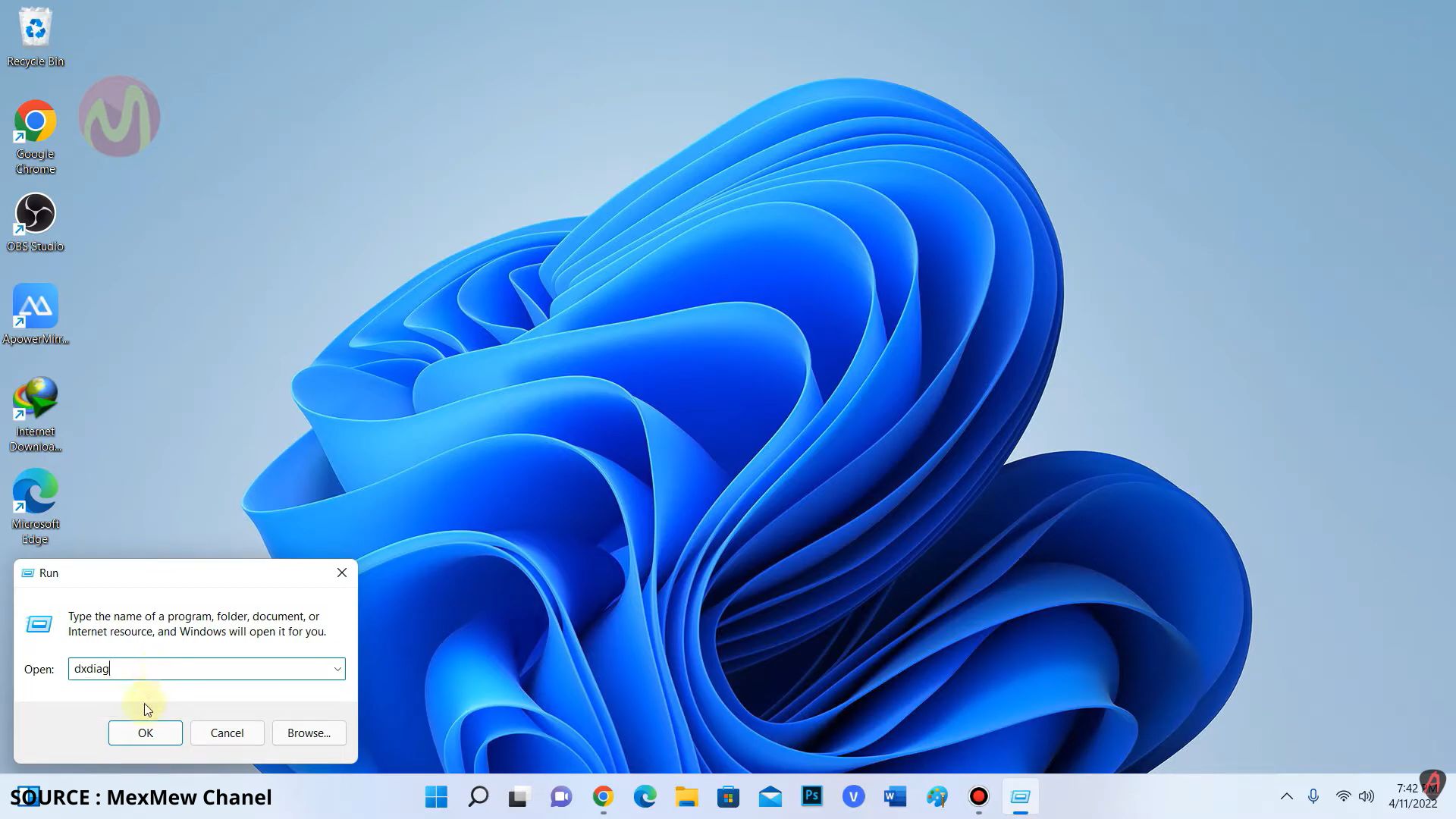
Task: Open Task View from the taskbar
Action: [x=519, y=796]
